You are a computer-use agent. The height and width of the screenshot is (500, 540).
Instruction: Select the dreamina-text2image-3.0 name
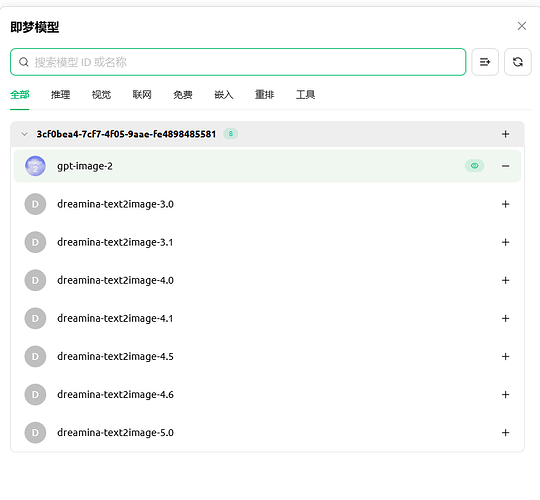tap(115, 204)
